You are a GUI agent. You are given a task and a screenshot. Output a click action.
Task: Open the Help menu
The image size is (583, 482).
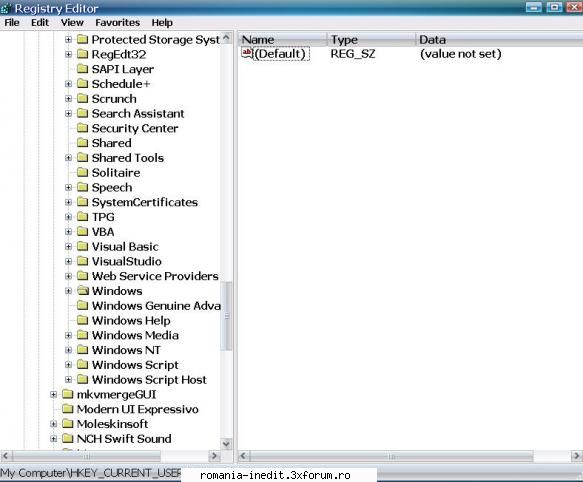tap(162, 23)
